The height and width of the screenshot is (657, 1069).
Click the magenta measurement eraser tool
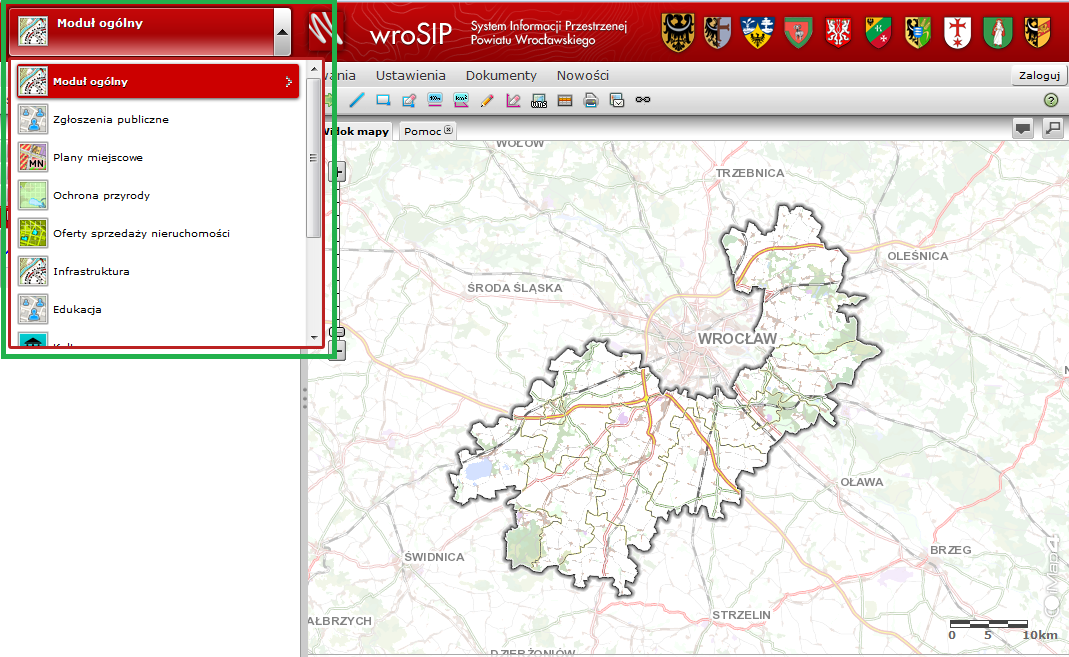pyautogui.click(x=513, y=100)
